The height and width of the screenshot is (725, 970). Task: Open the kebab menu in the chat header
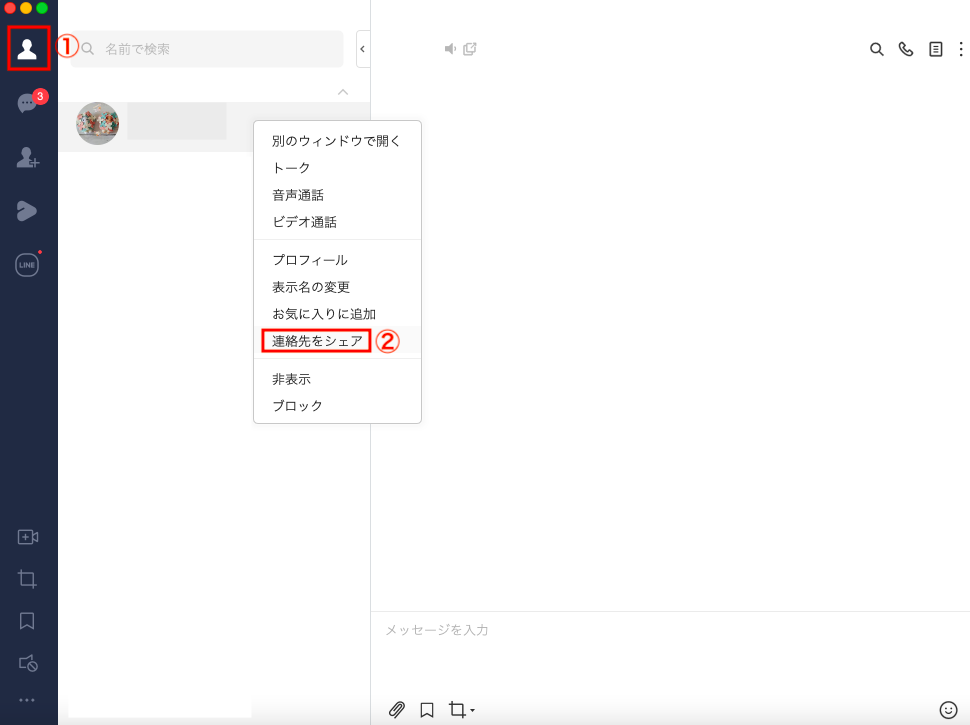click(x=962, y=48)
